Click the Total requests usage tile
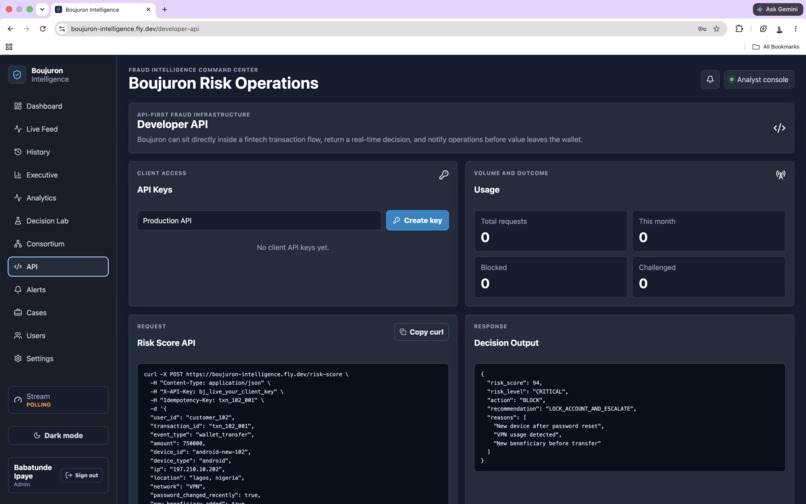806x504 pixels. point(551,230)
